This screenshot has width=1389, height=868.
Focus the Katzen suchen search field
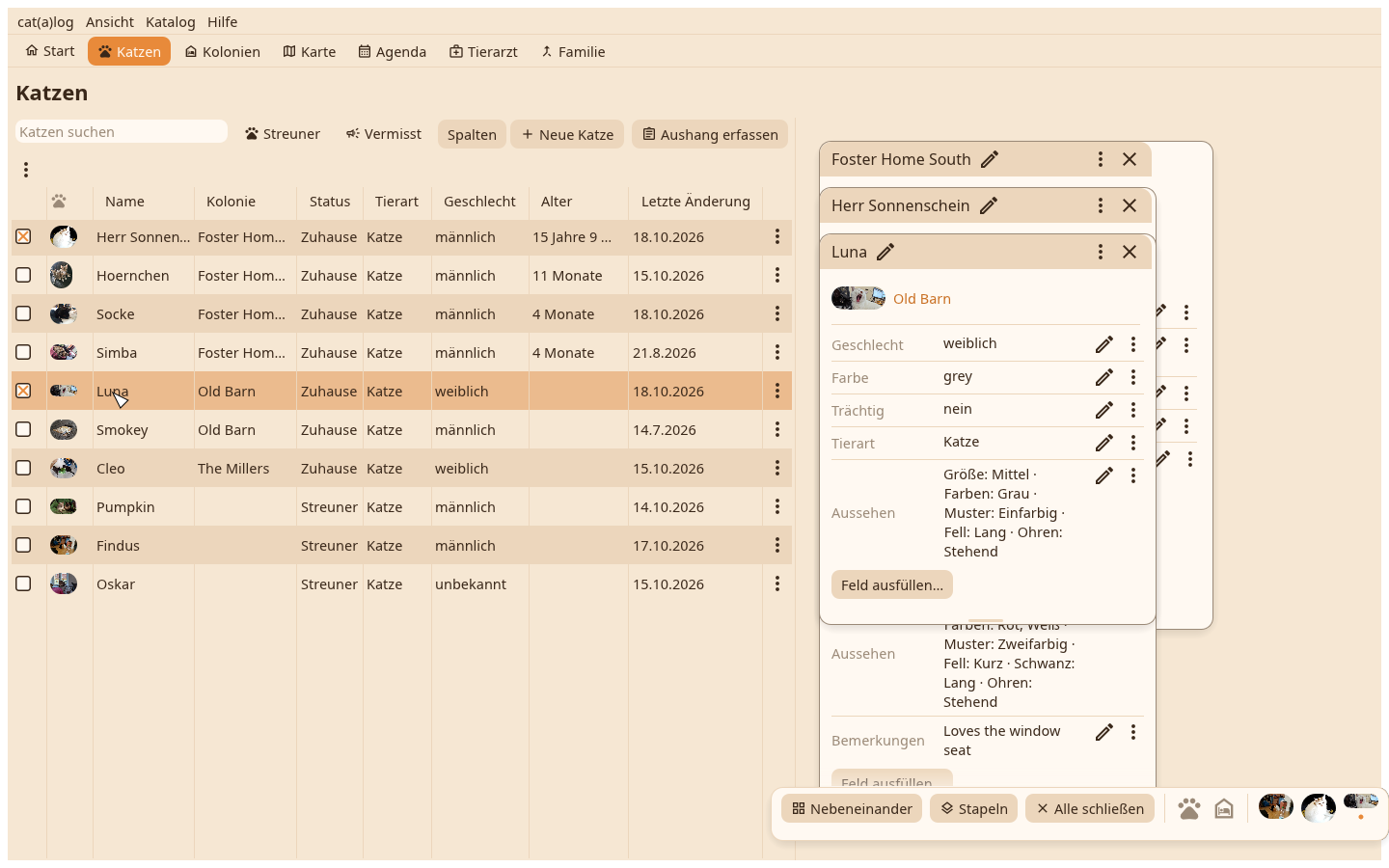[x=122, y=131]
